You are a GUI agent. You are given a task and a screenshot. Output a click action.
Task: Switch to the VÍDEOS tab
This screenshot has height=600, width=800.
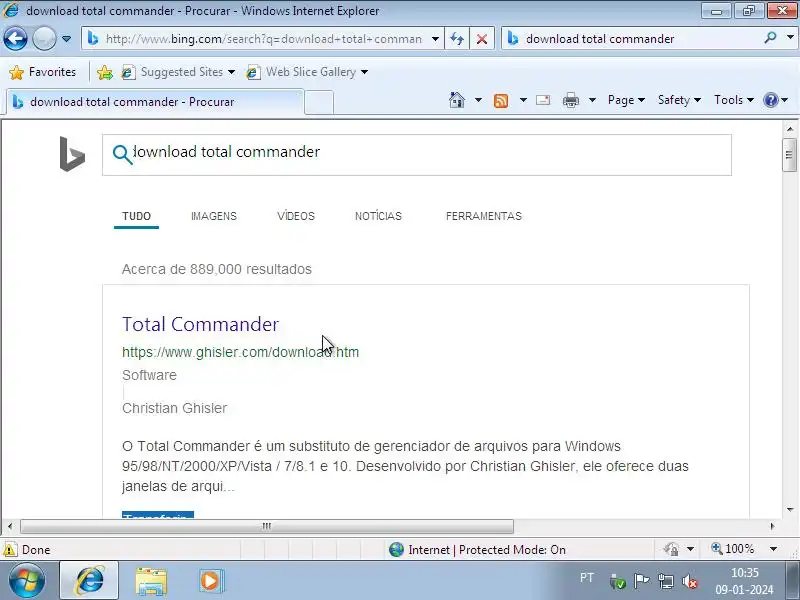[296, 216]
